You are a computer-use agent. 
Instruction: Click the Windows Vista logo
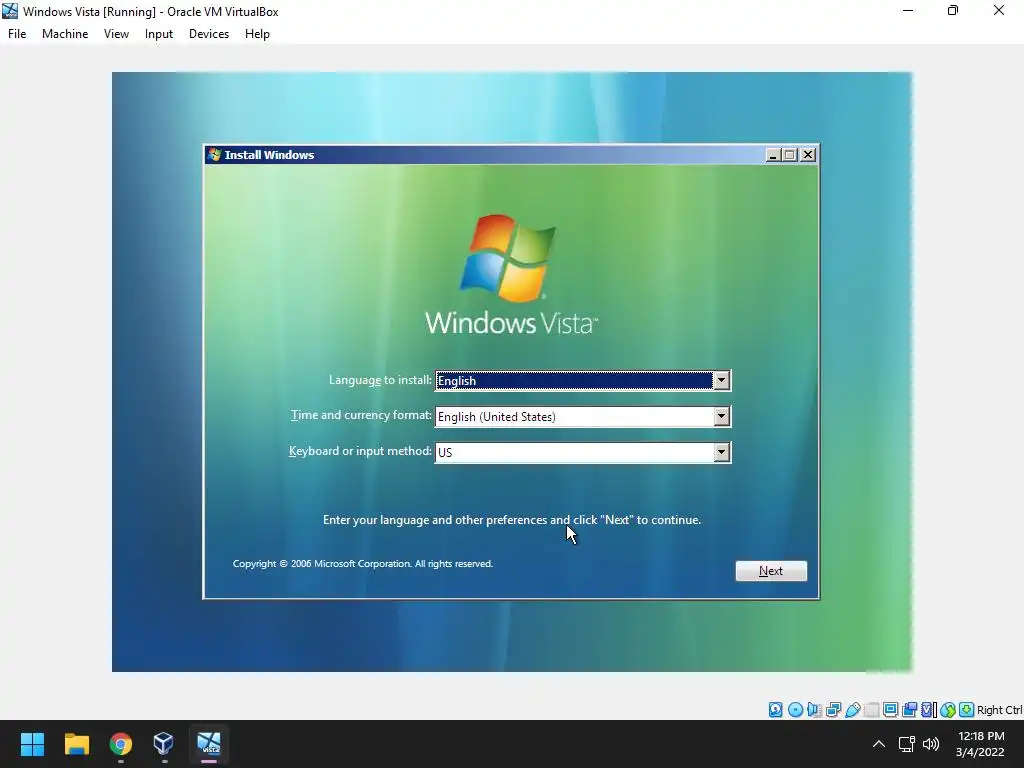[511, 275]
